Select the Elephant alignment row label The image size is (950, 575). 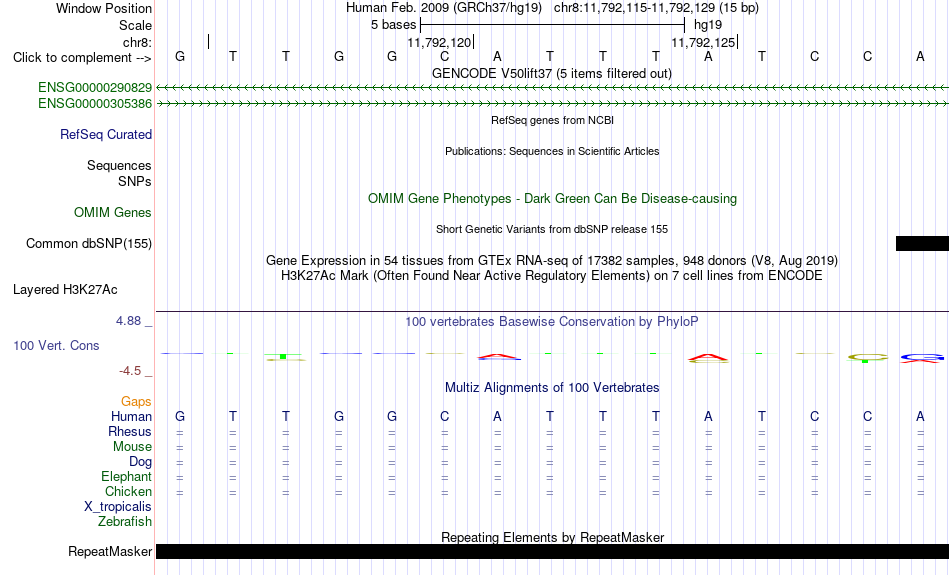(126, 477)
